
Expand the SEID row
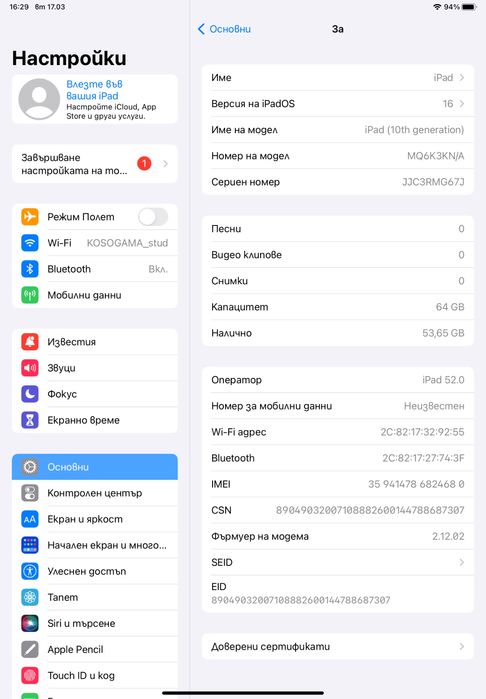[x=338, y=563]
